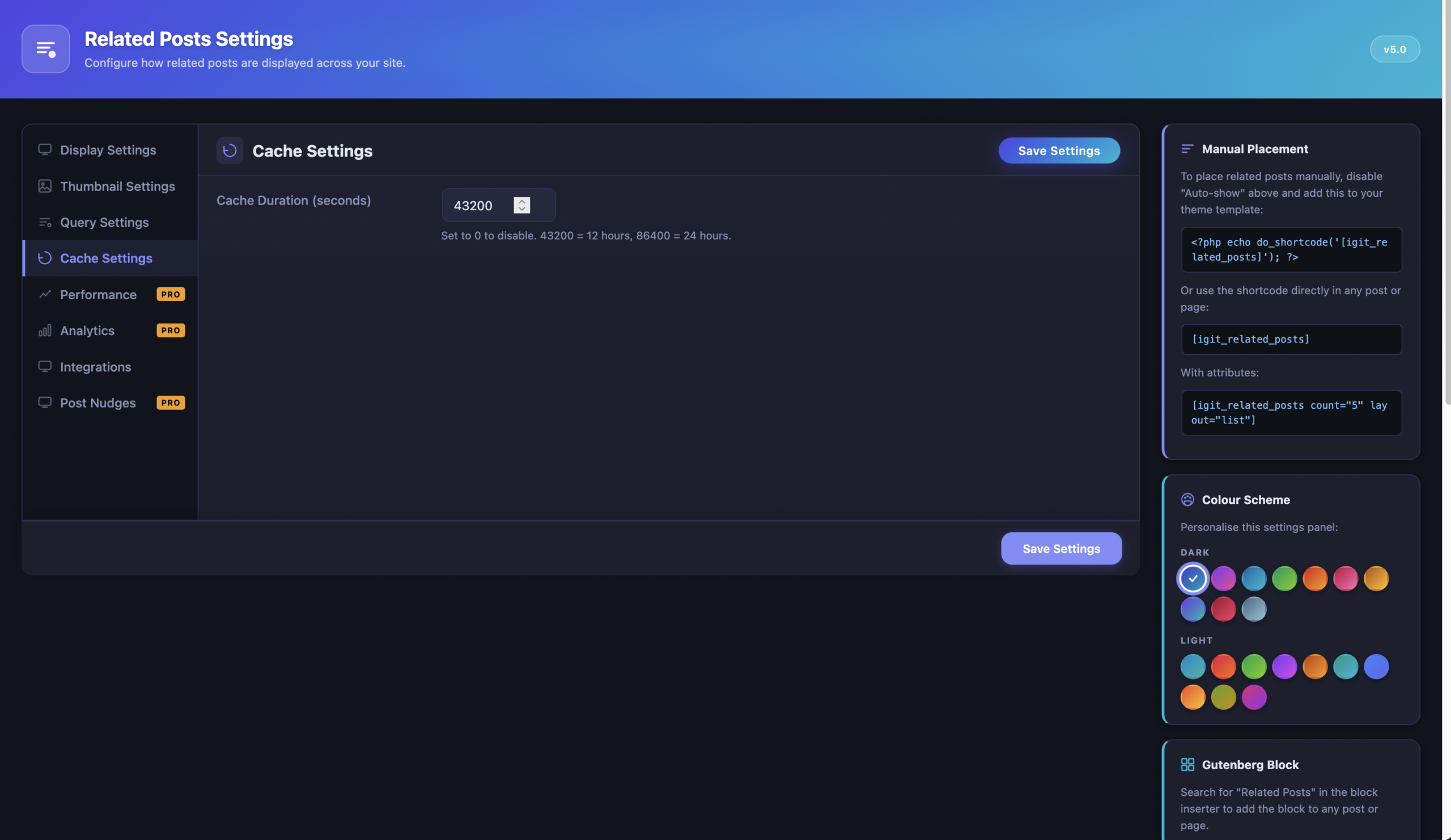
Task: Click the Cache Settings refresh icon
Action: click(230, 150)
